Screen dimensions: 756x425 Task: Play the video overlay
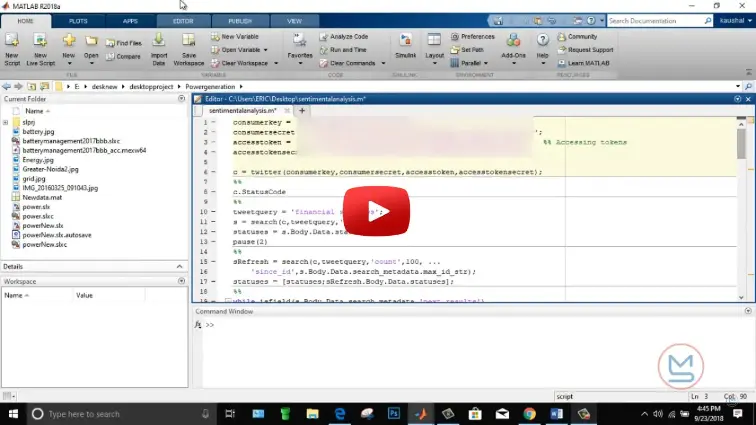tap(377, 211)
